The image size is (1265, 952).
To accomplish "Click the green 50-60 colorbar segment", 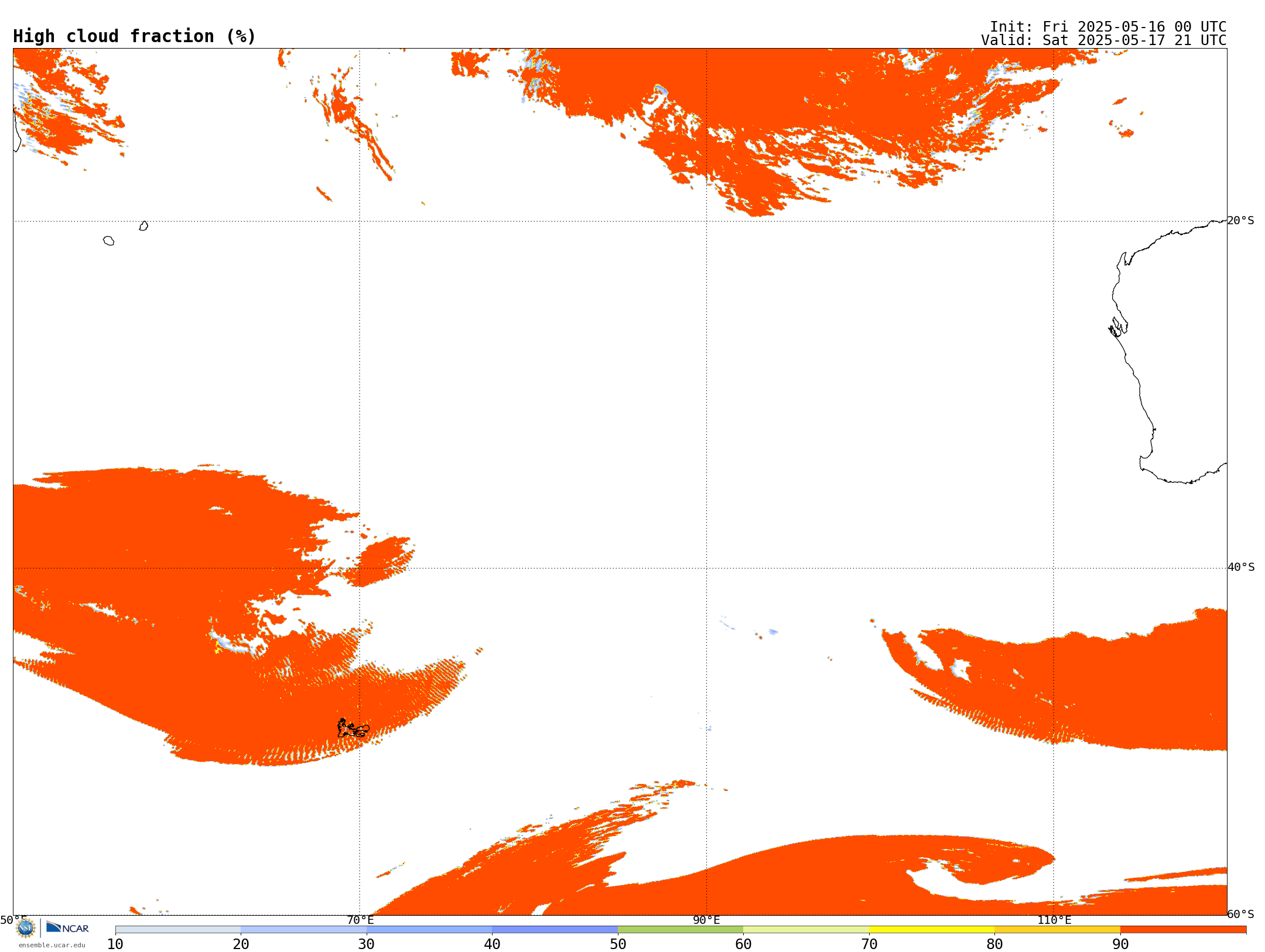I will [681, 930].
